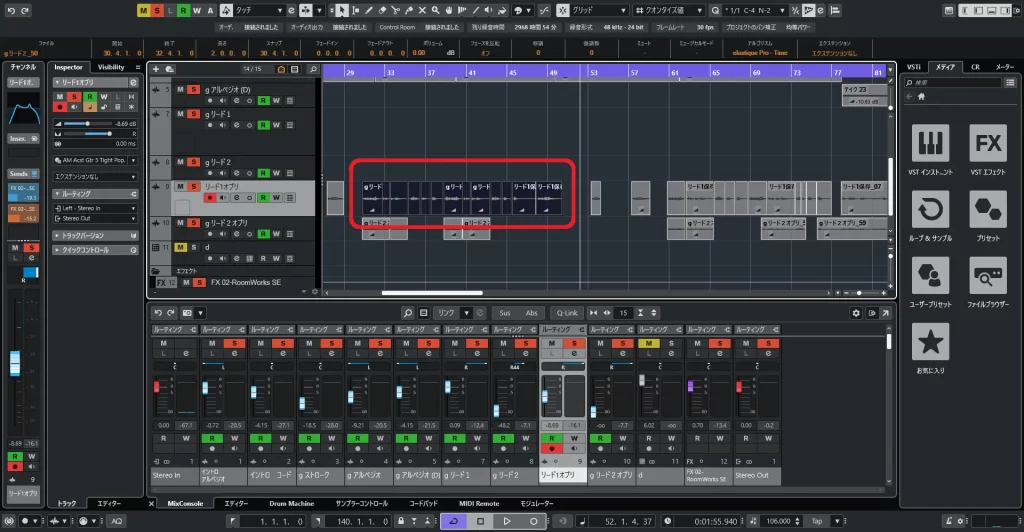This screenshot has width=1024, height=532.
Task: Toggle Solo on g アルペジオ (D) track
Action: [x=193, y=90]
